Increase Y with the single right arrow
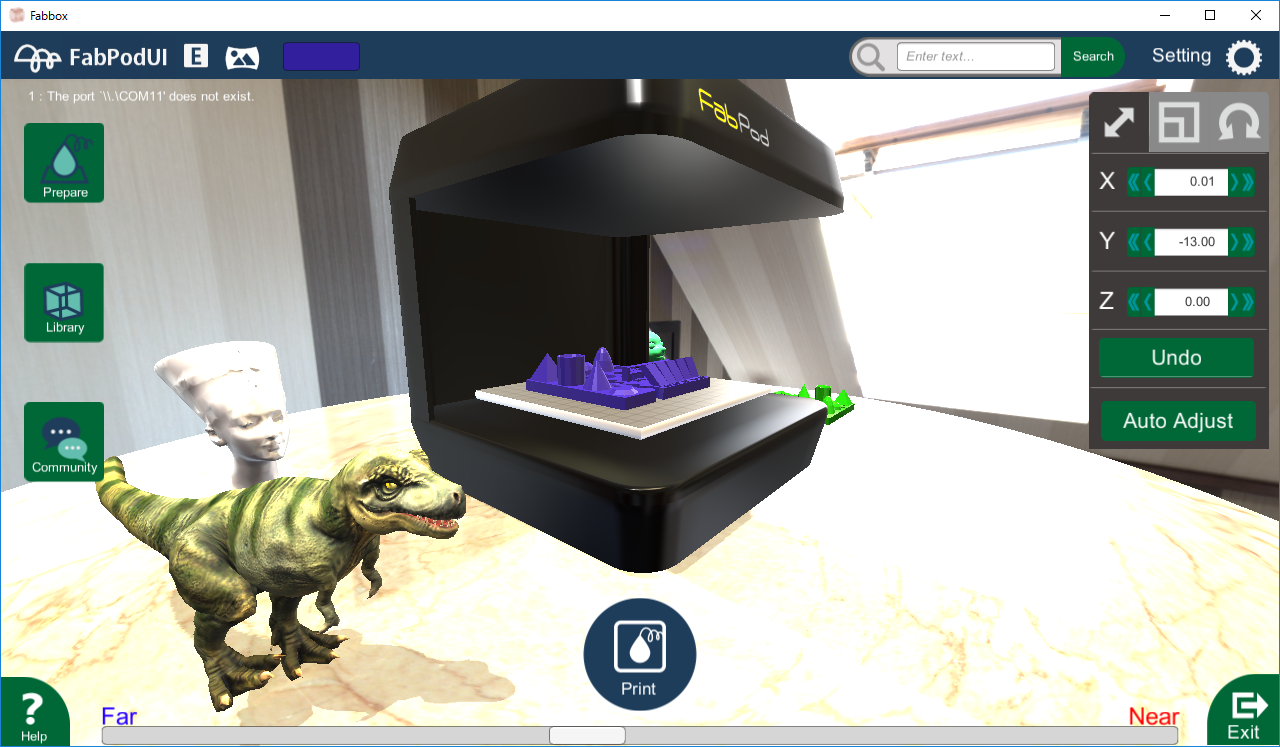The image size is (1280, 747). pos(1235,242)
